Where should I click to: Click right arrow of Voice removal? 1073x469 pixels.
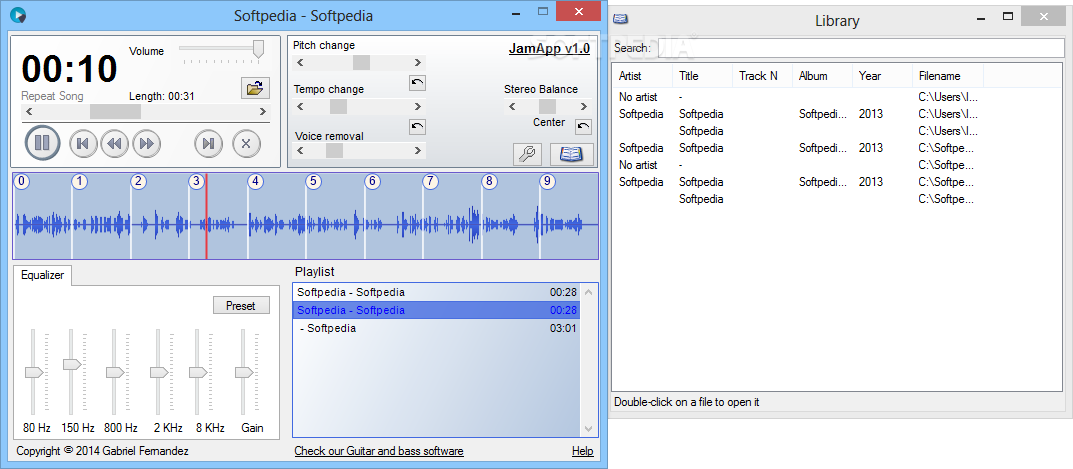(x=417, y=151)
